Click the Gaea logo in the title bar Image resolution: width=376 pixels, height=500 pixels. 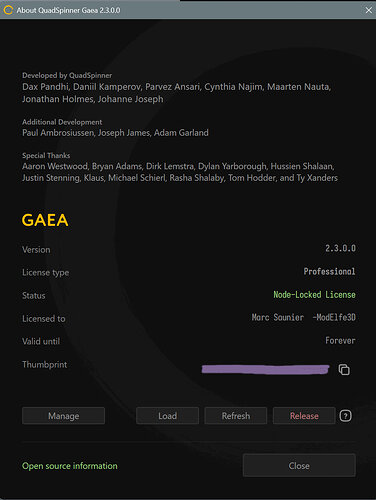(x=8, y=10)
